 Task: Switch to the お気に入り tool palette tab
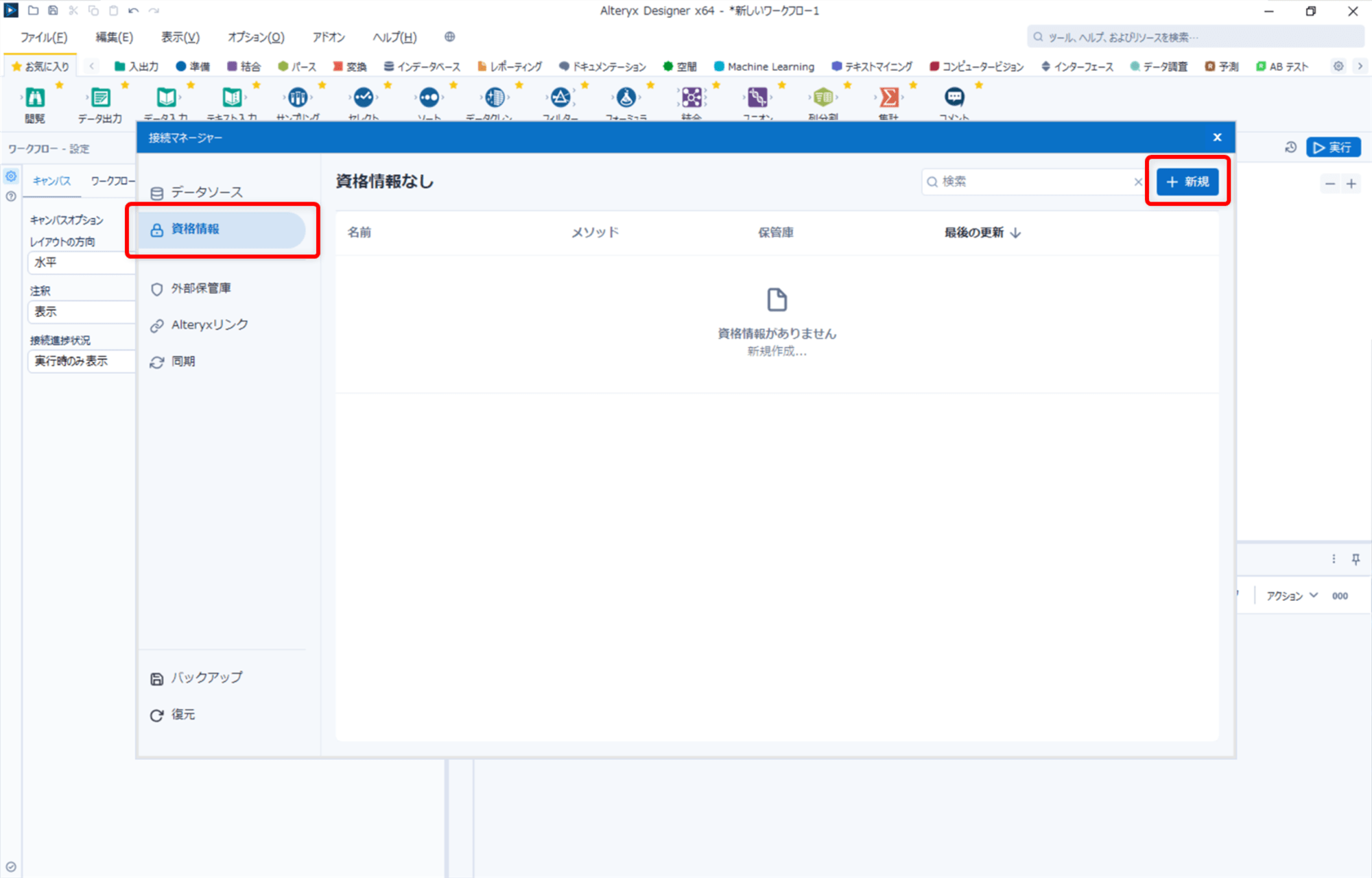(40, 67)
